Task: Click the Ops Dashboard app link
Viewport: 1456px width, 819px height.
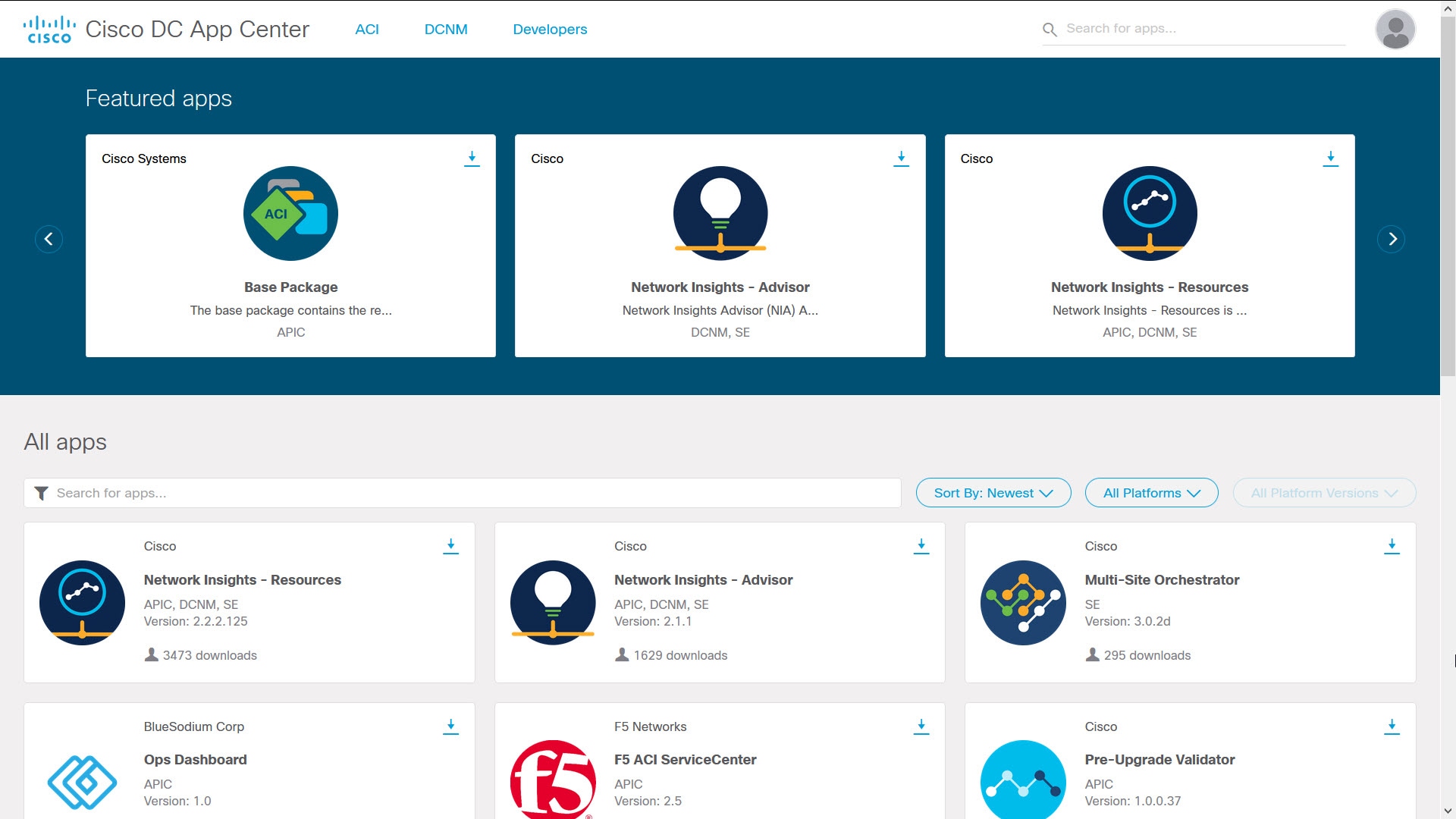Action: coord(195,759)
